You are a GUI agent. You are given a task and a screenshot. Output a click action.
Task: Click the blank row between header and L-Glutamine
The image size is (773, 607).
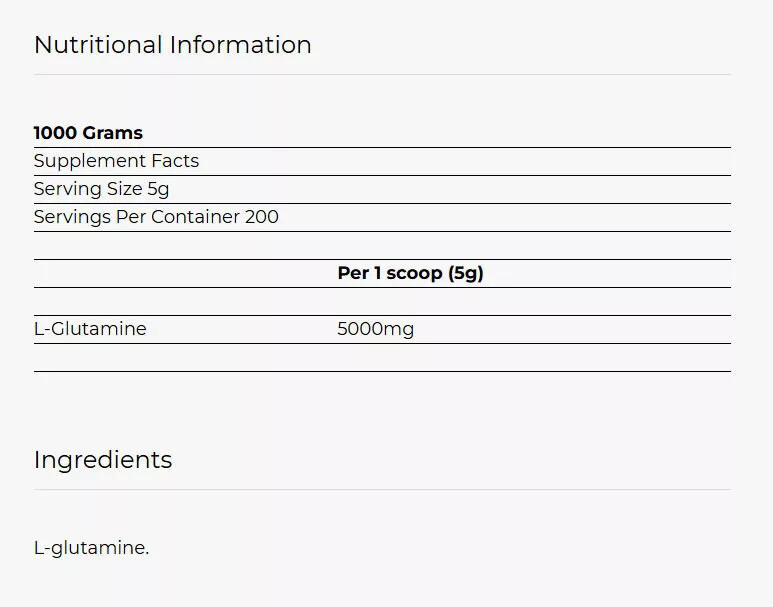[382, 302]
